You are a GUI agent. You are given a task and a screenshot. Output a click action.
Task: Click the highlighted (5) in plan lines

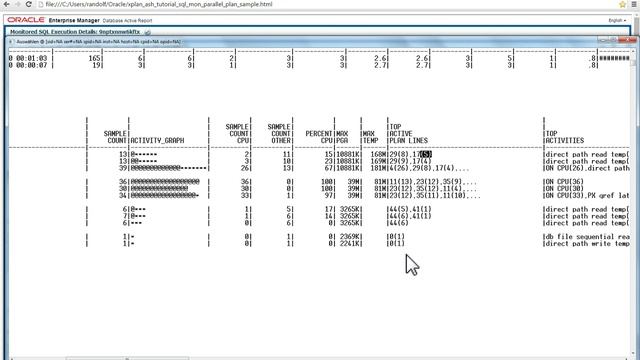click(x=426, y=154)
